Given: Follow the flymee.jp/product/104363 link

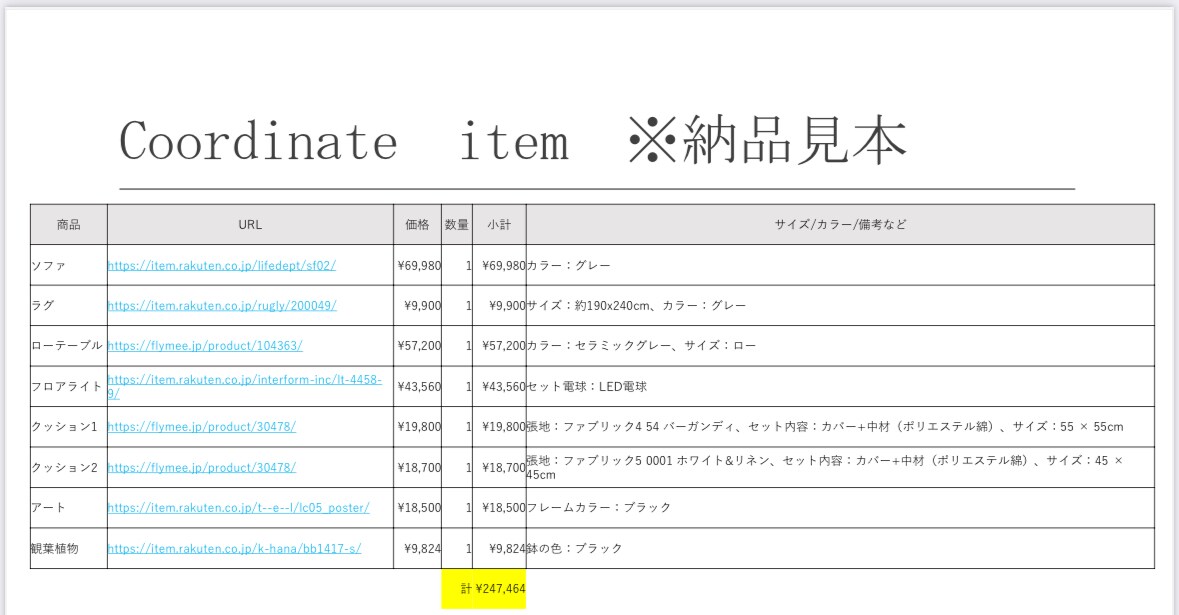Looking at the screenshot, I should 205,346.
